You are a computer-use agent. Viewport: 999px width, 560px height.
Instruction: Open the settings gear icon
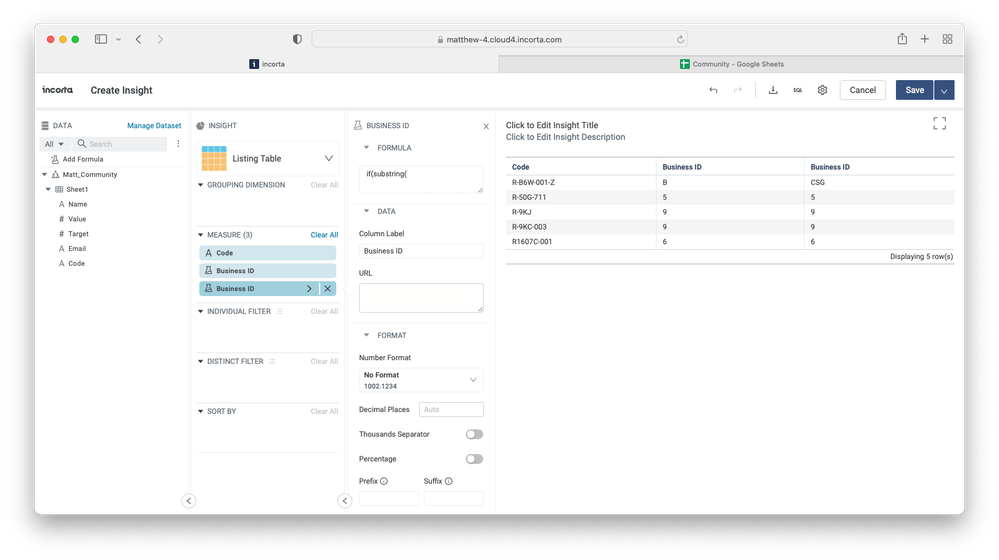[822, 90]
